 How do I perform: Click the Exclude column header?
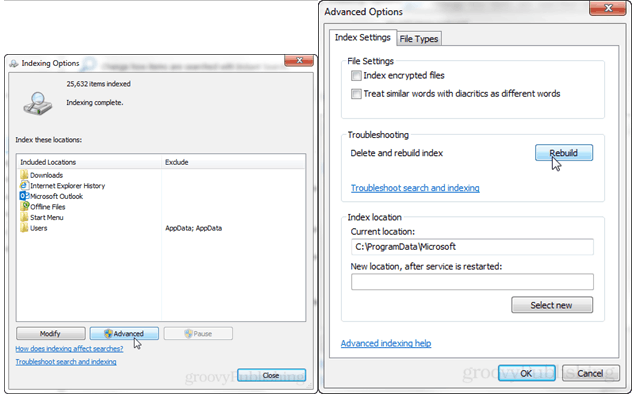[x=233, y=162]
